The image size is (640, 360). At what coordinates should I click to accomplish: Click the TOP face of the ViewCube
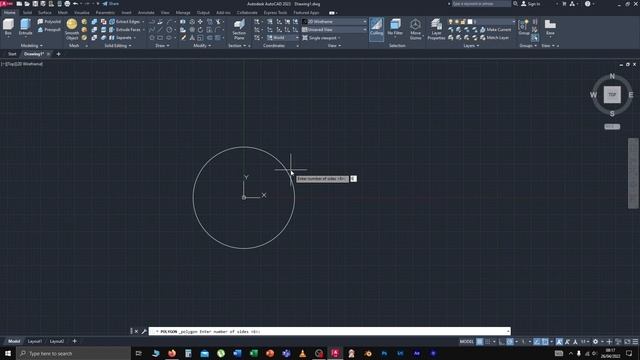coord(612,95)
